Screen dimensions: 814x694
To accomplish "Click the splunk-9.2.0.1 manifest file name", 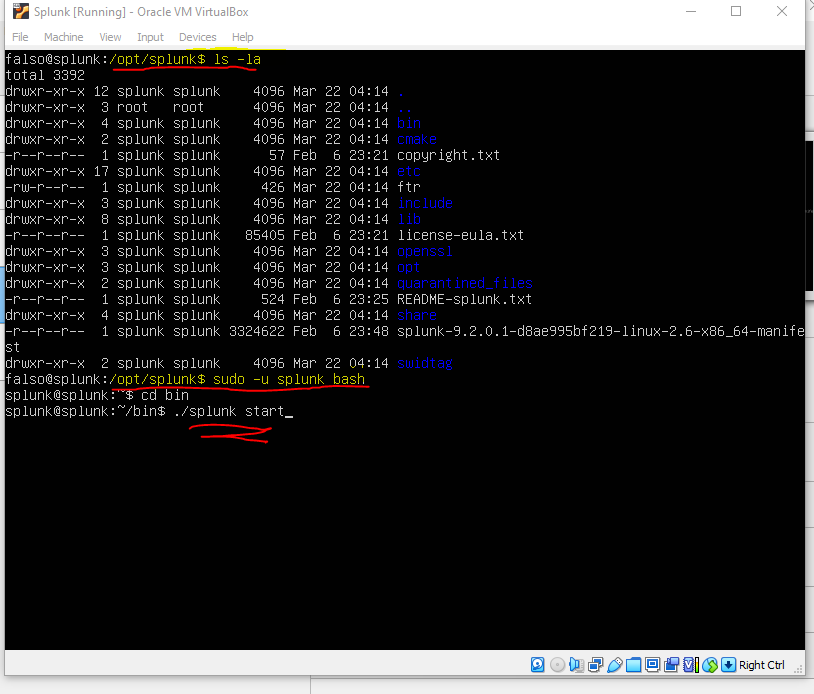I will tap(601, 331).
